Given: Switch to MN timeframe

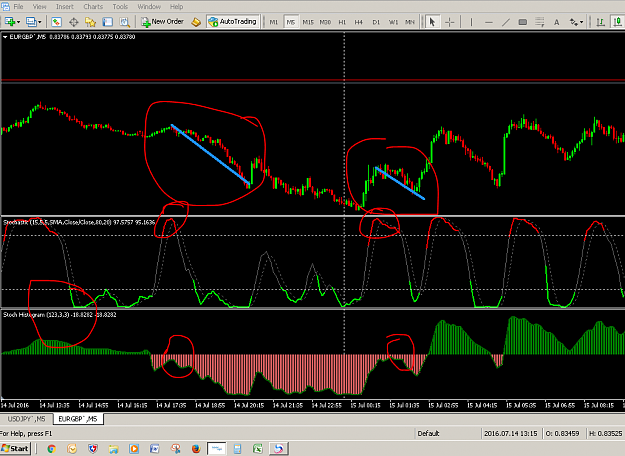Looking at the screenshot, I should pyautogui.click(x=410, y=22).
